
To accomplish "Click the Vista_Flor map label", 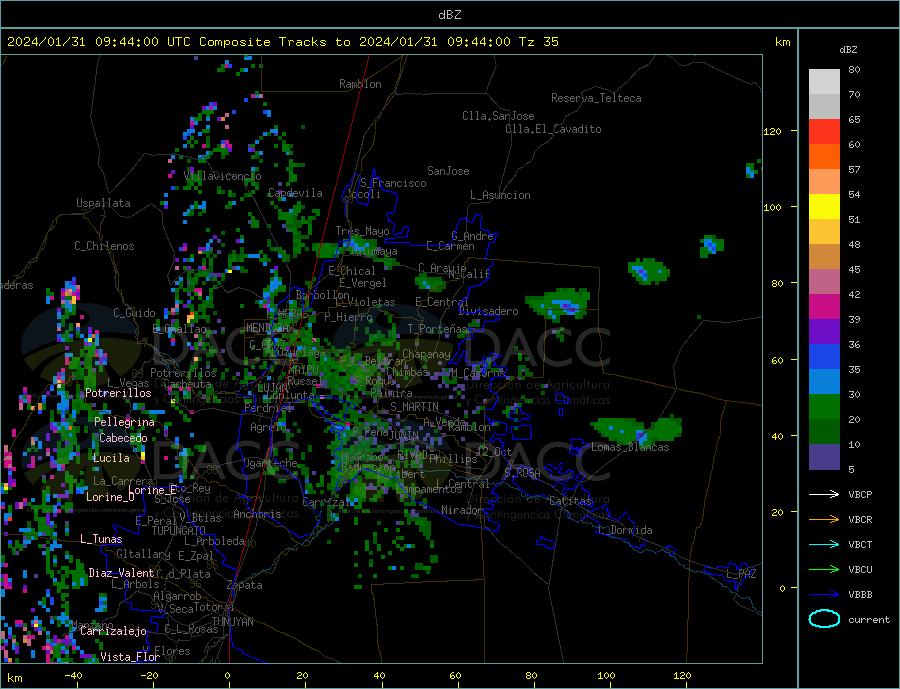I will pyautogui.click(x=130, y=656).
